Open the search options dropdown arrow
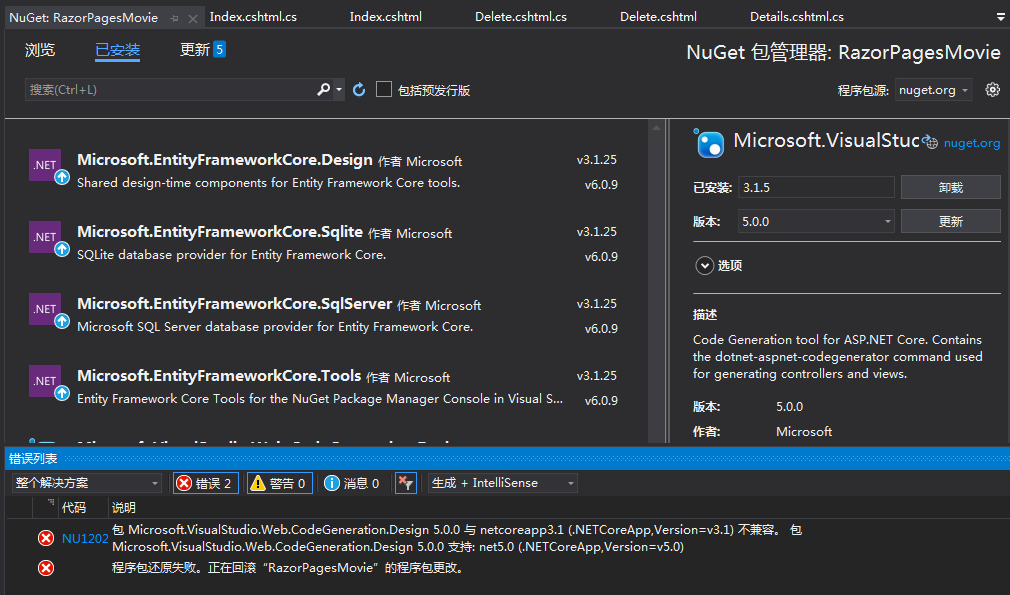 click(339, 90)
